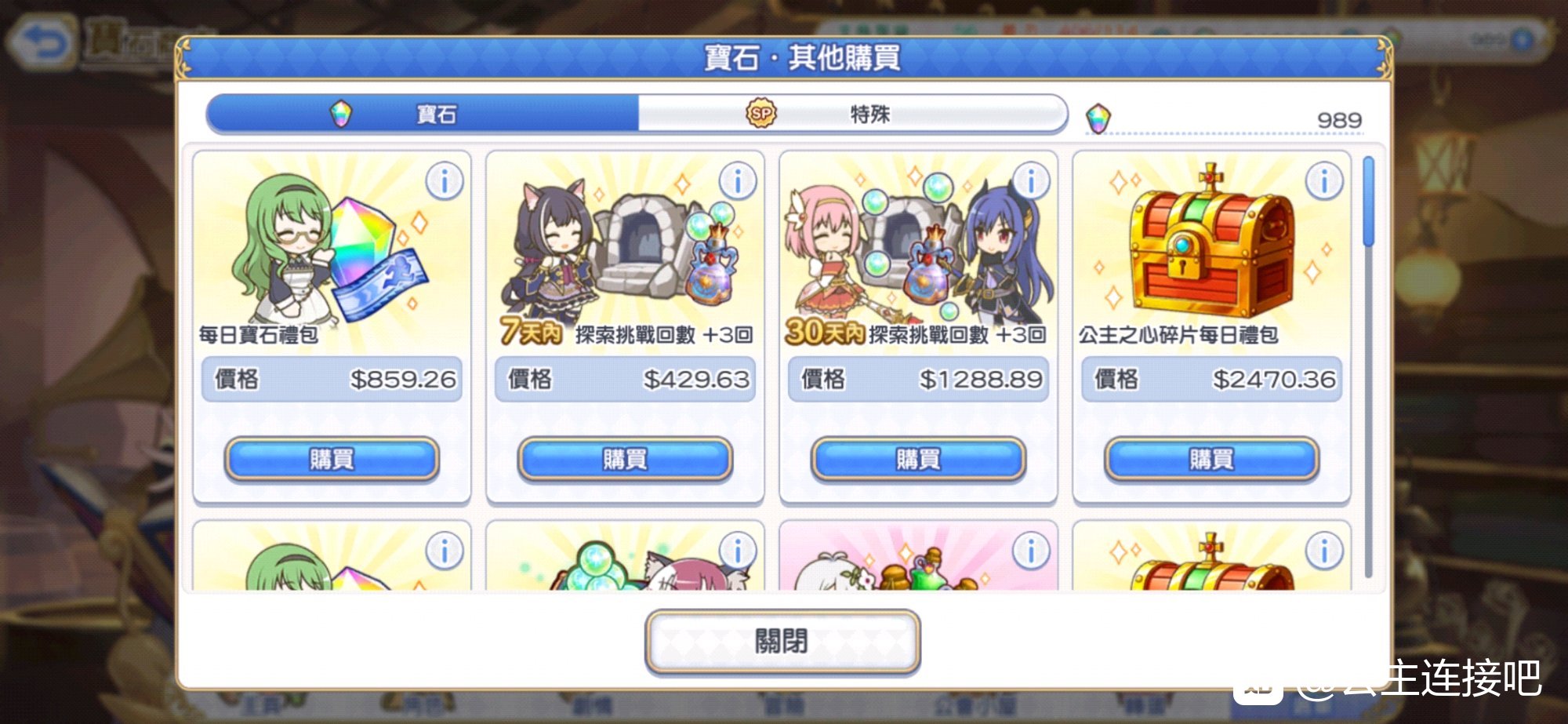Open info icon for 30天內 探索挑戰回數 pack

pos(1031,182)
